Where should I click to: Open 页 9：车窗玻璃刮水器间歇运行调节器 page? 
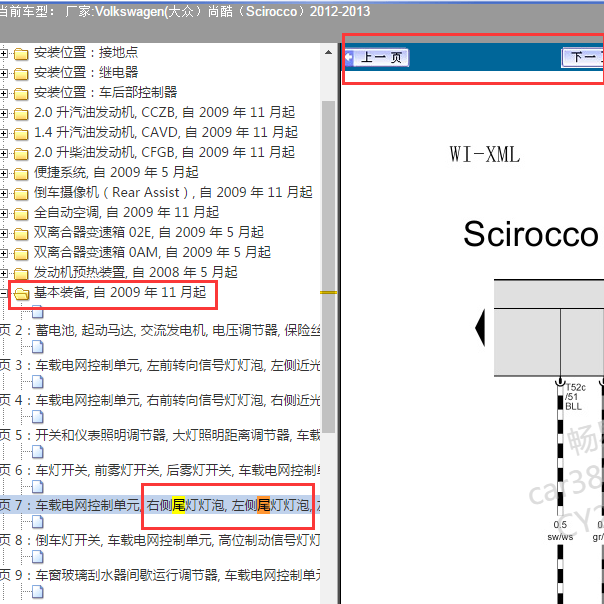160,575
